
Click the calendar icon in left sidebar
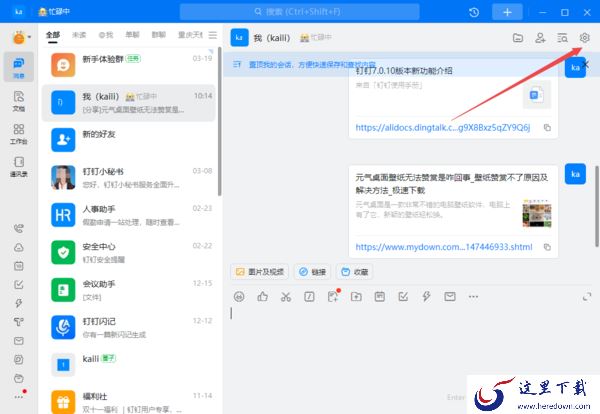point(18,266)
